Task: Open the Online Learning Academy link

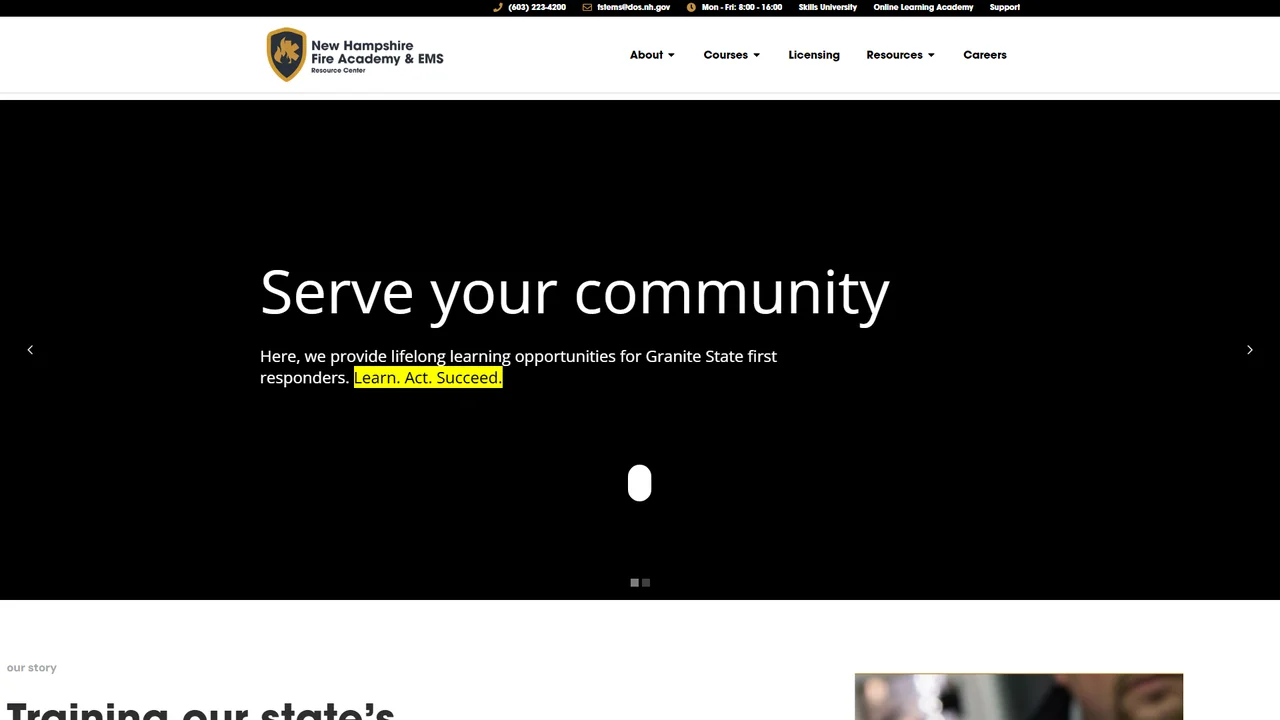Action: pyautogui.click(x=923, y=7)
